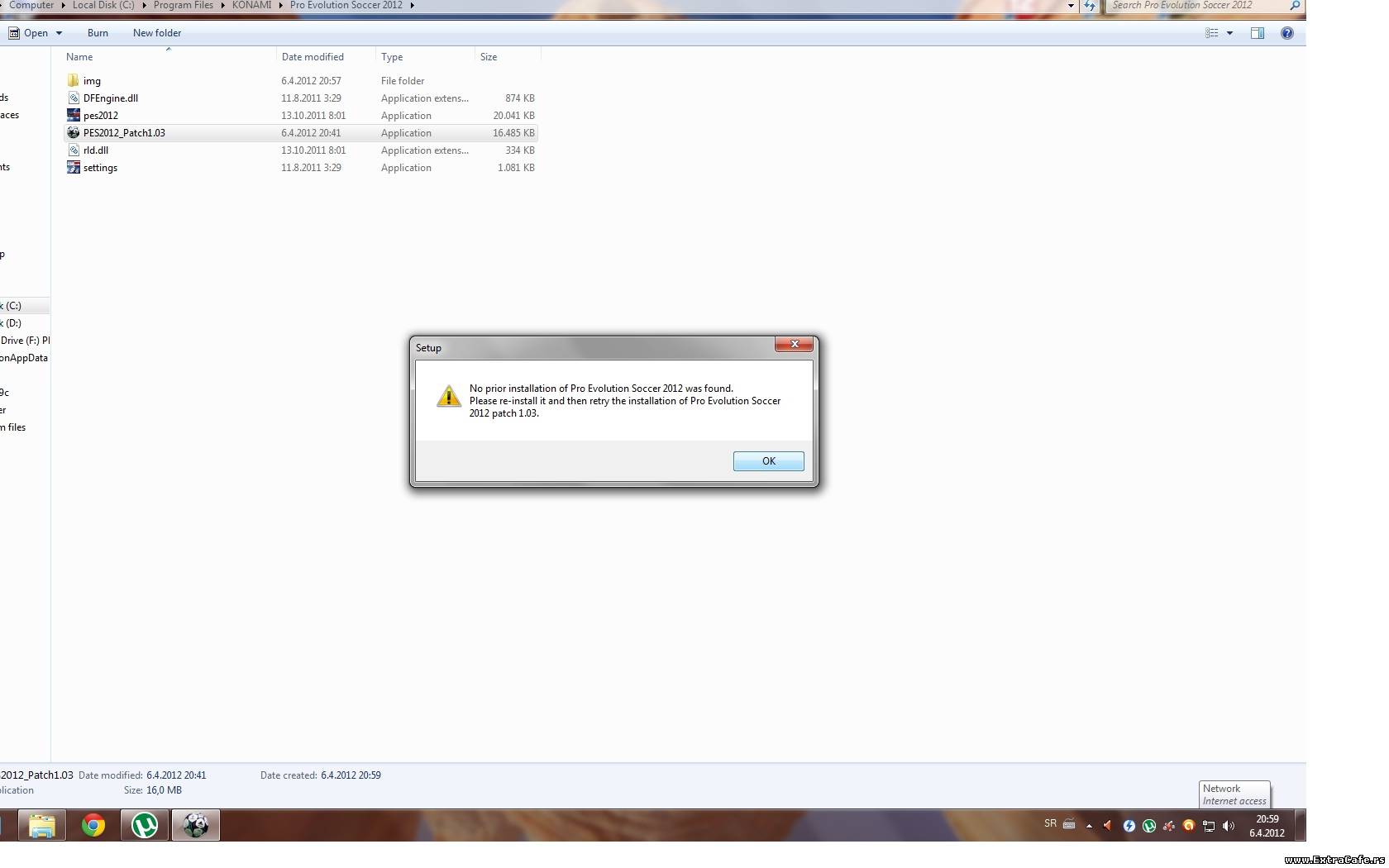Viewport: 1389px width, 868px height.
Task: Click KONAMI in the address breadcrumb
Action: click(251, 5)
